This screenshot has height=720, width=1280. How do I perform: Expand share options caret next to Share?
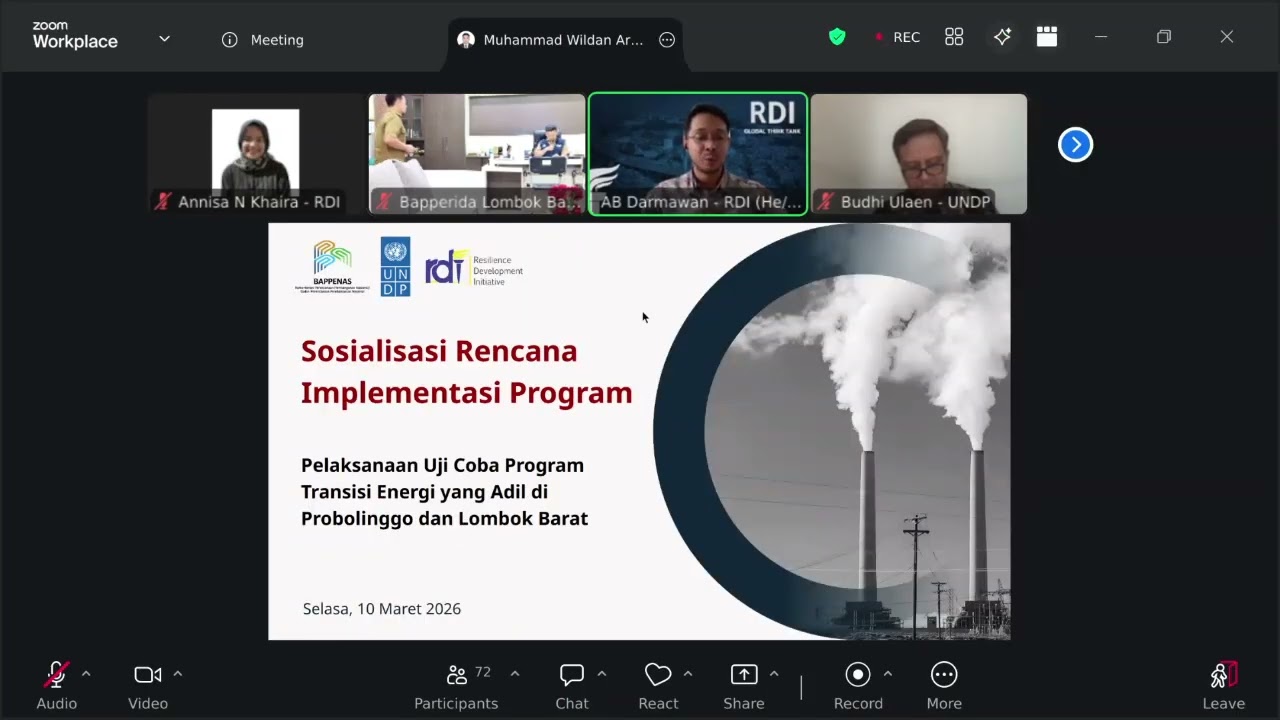coord(774,674)
